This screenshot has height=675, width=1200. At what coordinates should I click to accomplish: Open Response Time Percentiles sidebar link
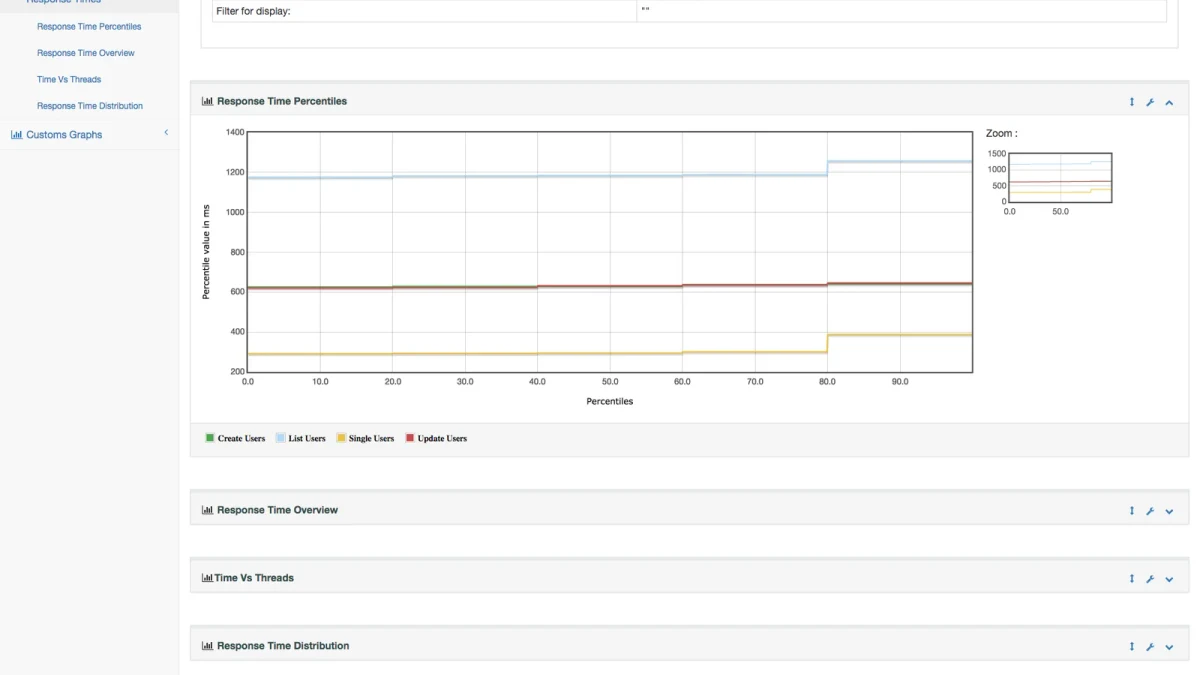(x=89, y=27)
